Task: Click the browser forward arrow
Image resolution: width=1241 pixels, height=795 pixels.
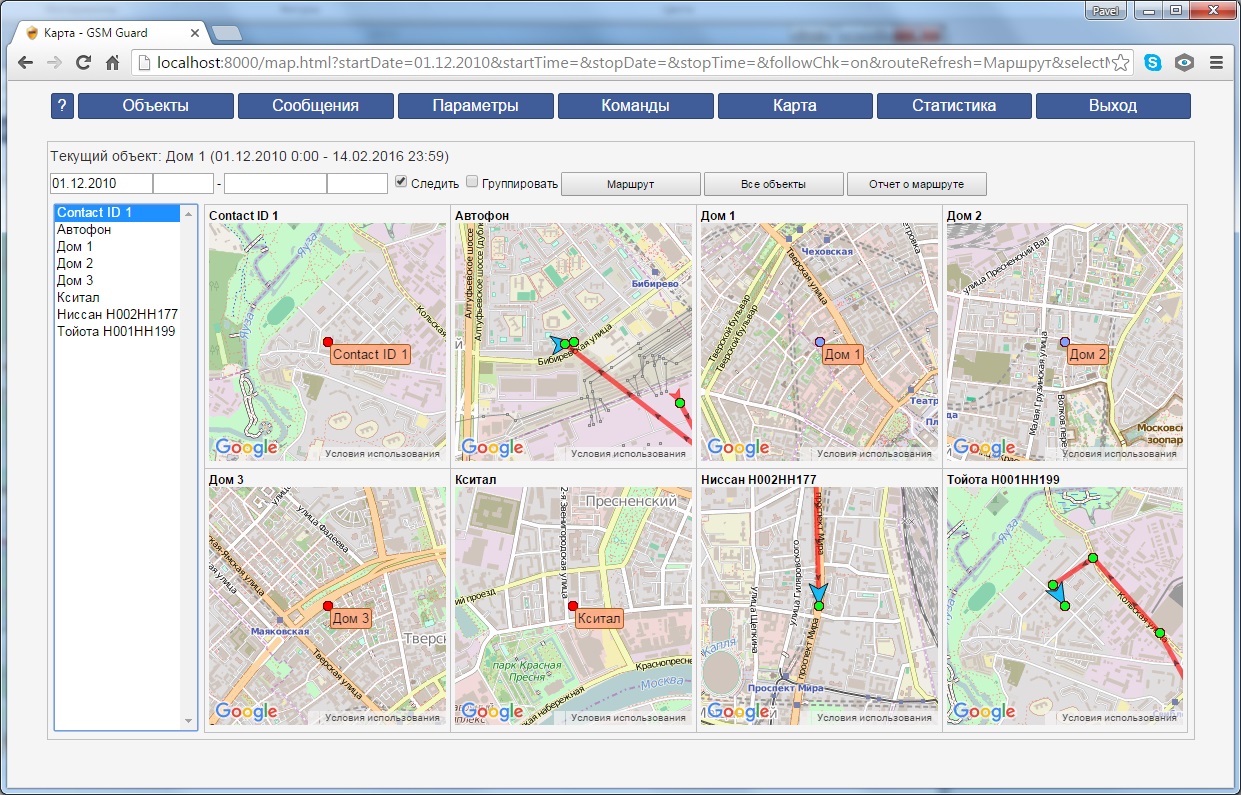Action: click(55, 62)
